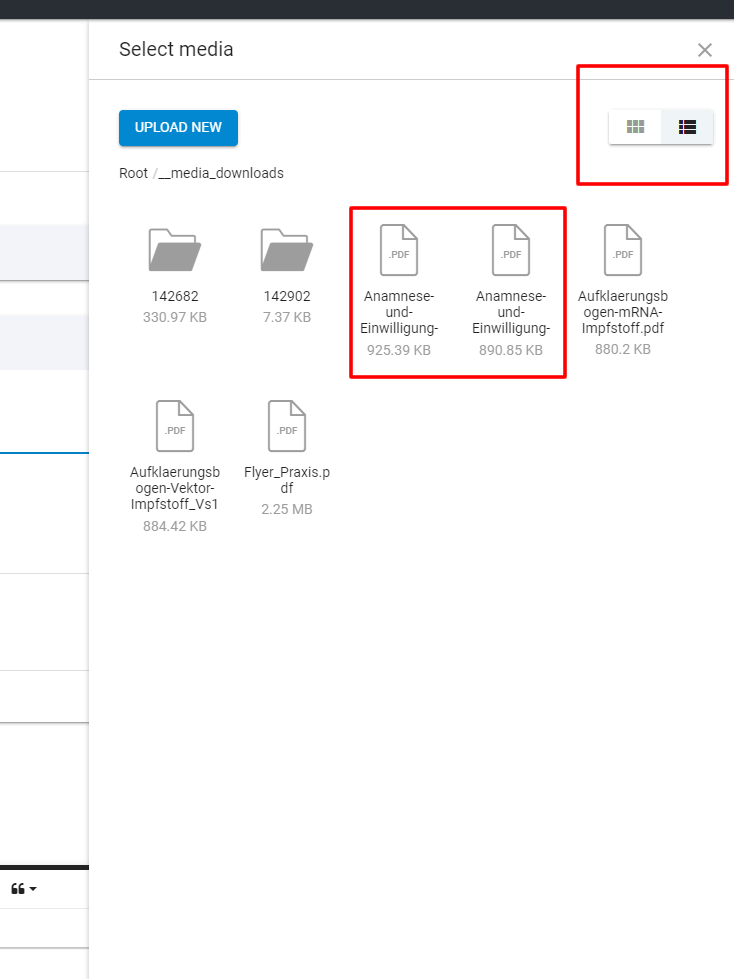
Task: Close the Select media dialog
Action: (x=705, y=50)
